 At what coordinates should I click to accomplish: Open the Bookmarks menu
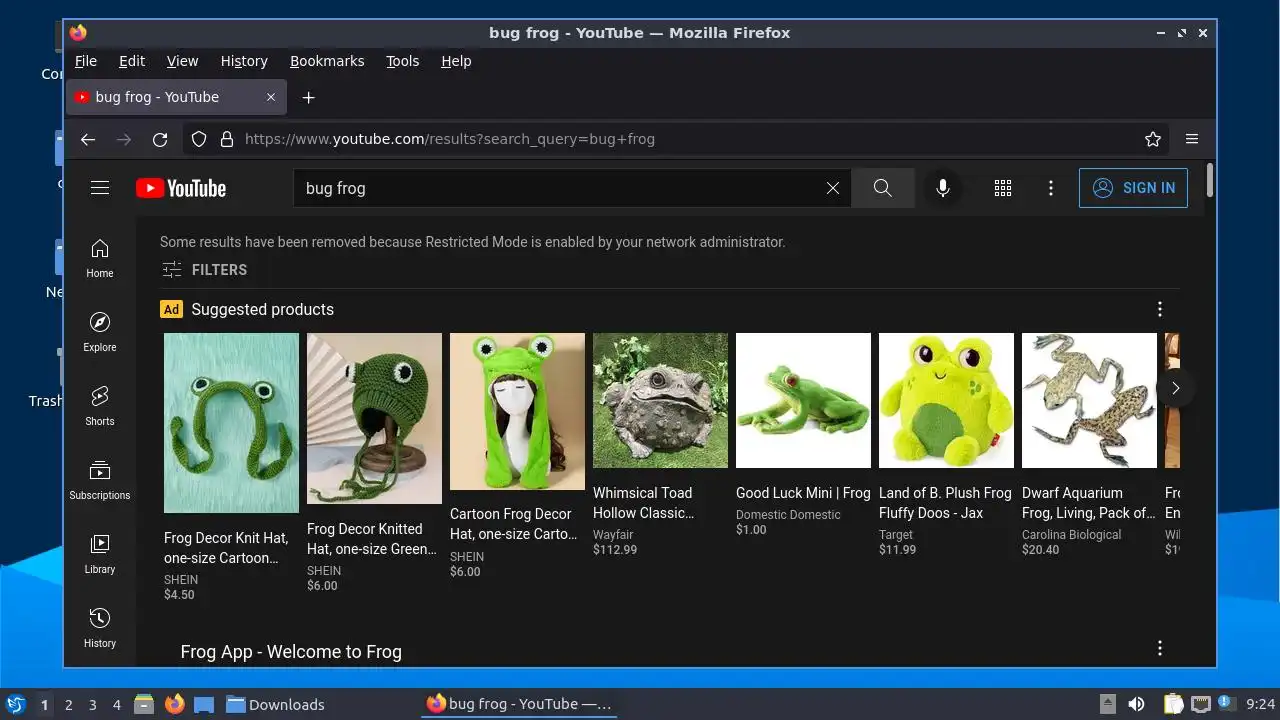click(327, 61)
